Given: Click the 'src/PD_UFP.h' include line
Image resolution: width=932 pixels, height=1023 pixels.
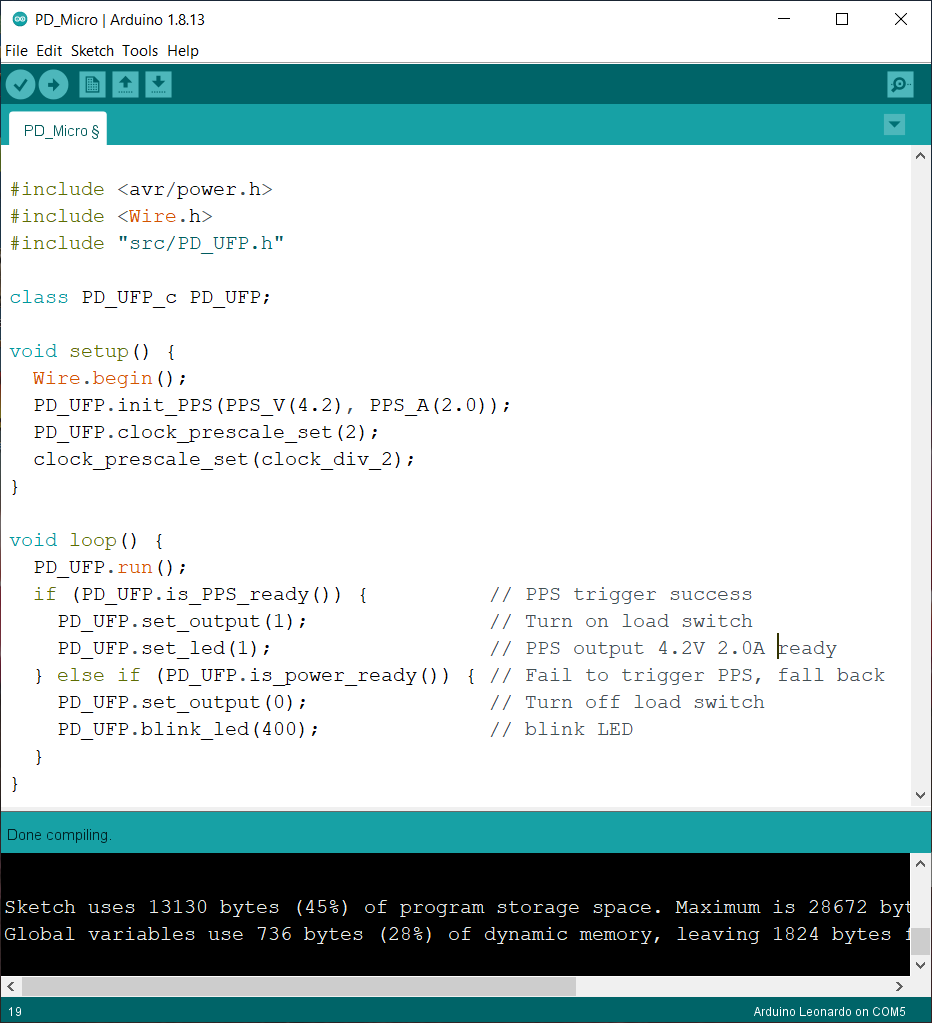Looking at the screenshot, I should click(147, 243).
